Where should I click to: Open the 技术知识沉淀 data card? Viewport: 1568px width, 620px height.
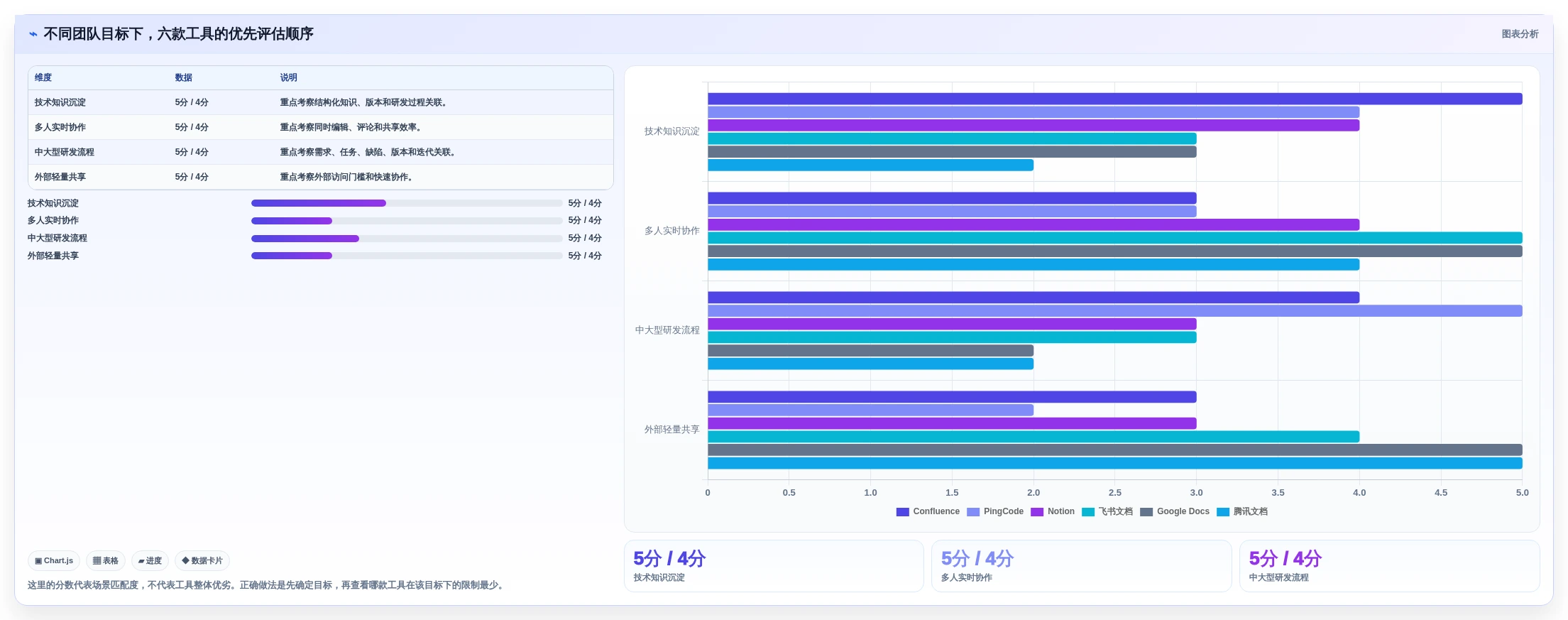coord(774,566)
